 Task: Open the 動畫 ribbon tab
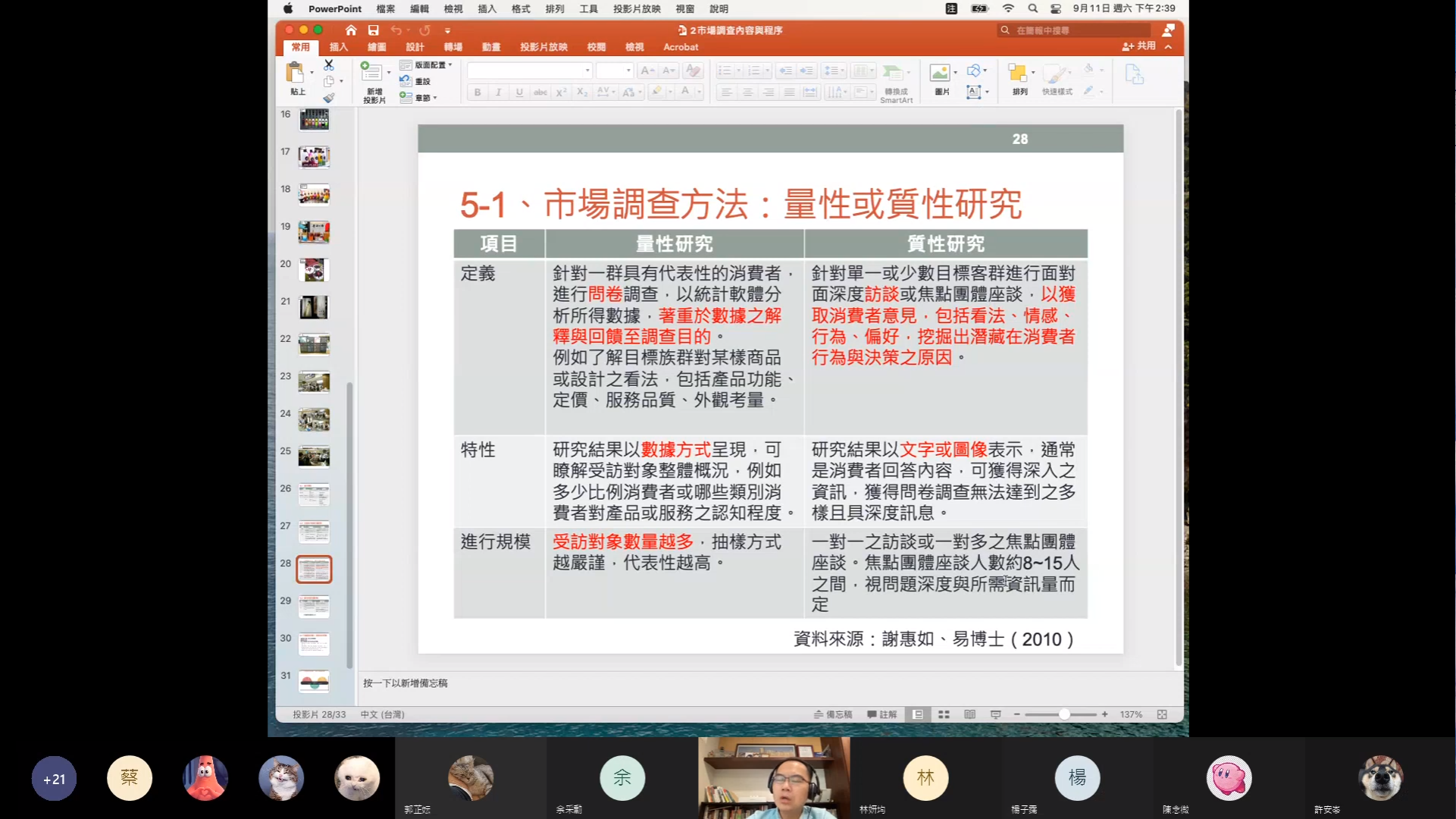pyautogui.click(x=491, y=47)
